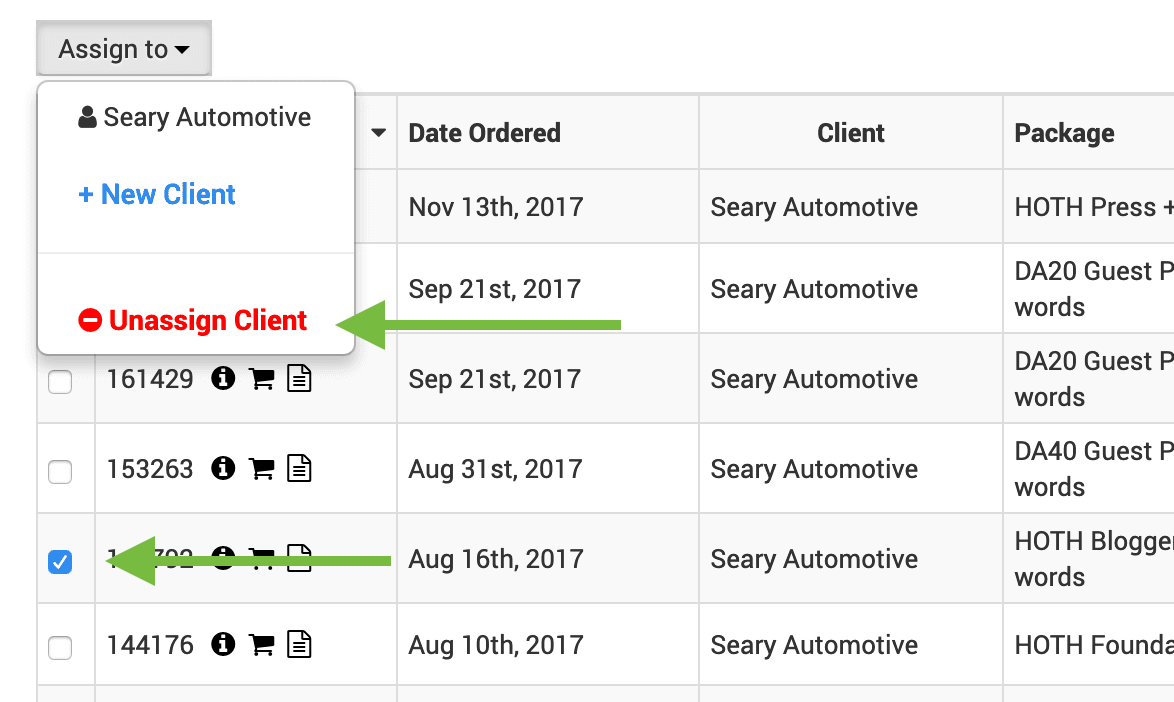The height and width of the screenshot is (702, 1174).
Task: Open the cart icon on order 153263
Action: (x=261, y=468)
